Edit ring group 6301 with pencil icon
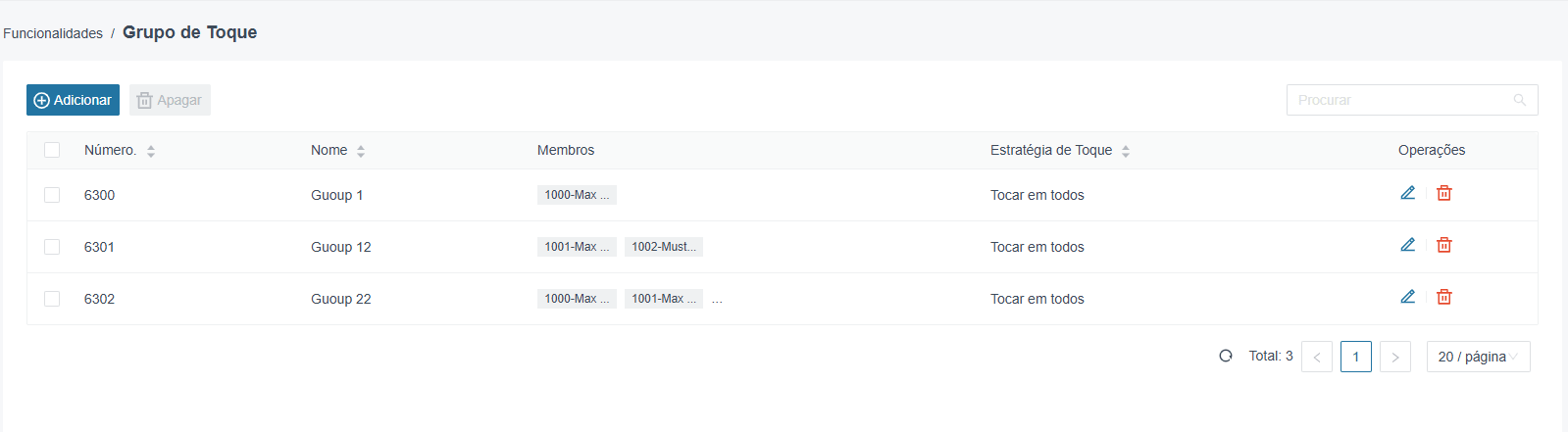 point(1407,245)
